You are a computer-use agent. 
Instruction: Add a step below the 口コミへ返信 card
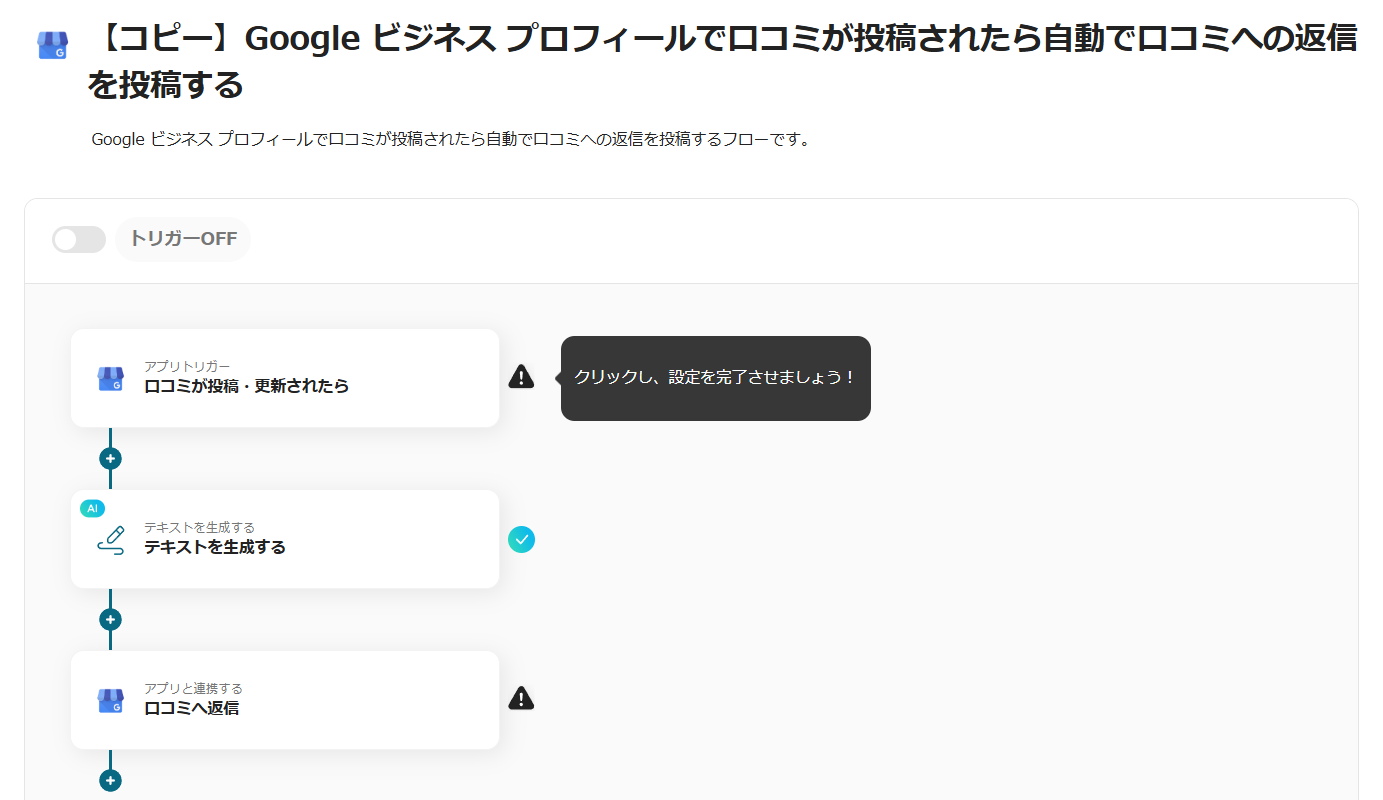click(110, 781)
